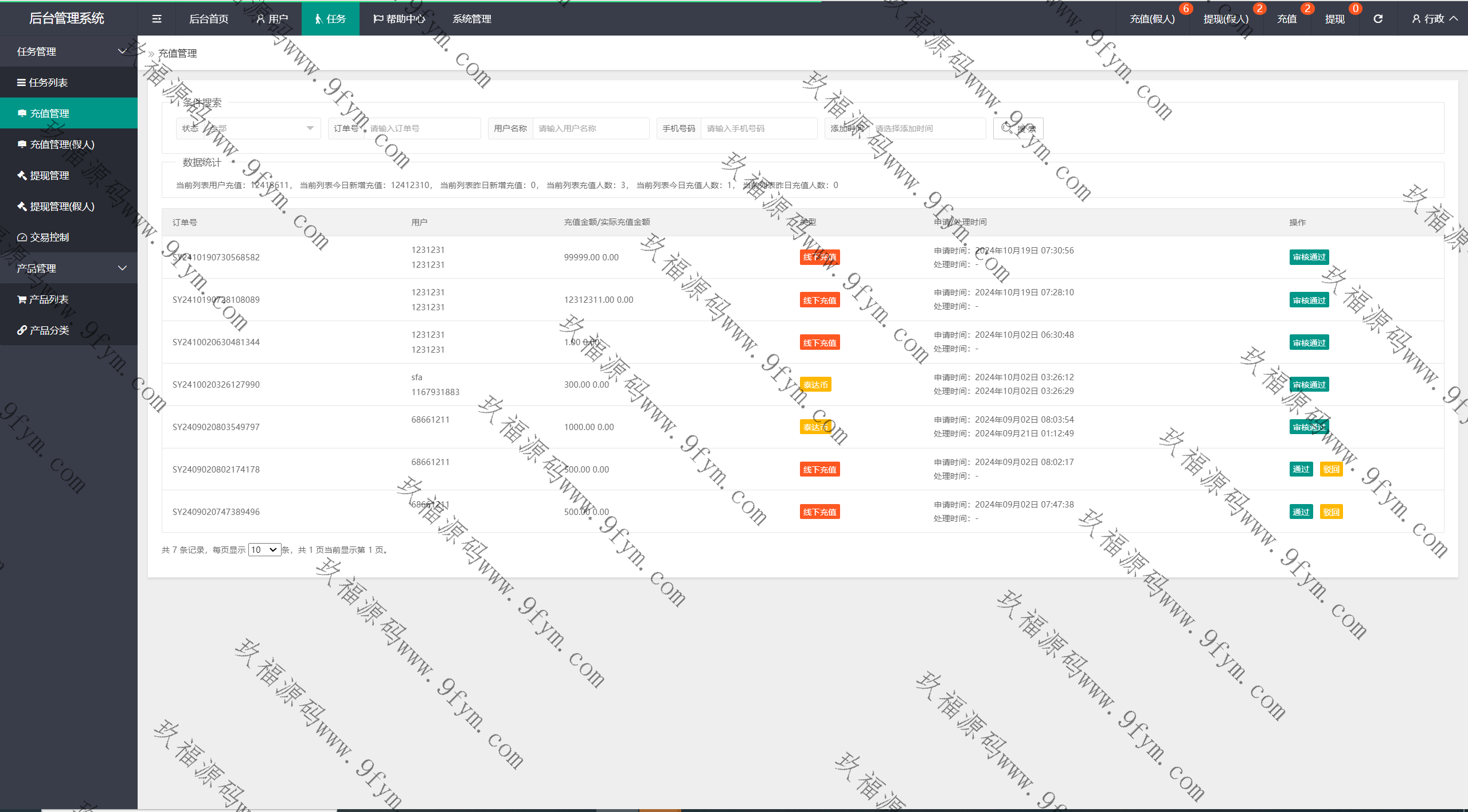Click the 添加时间 date picker field
The width and height of the screenshot is (1468, 812).
tap(926, 128)
